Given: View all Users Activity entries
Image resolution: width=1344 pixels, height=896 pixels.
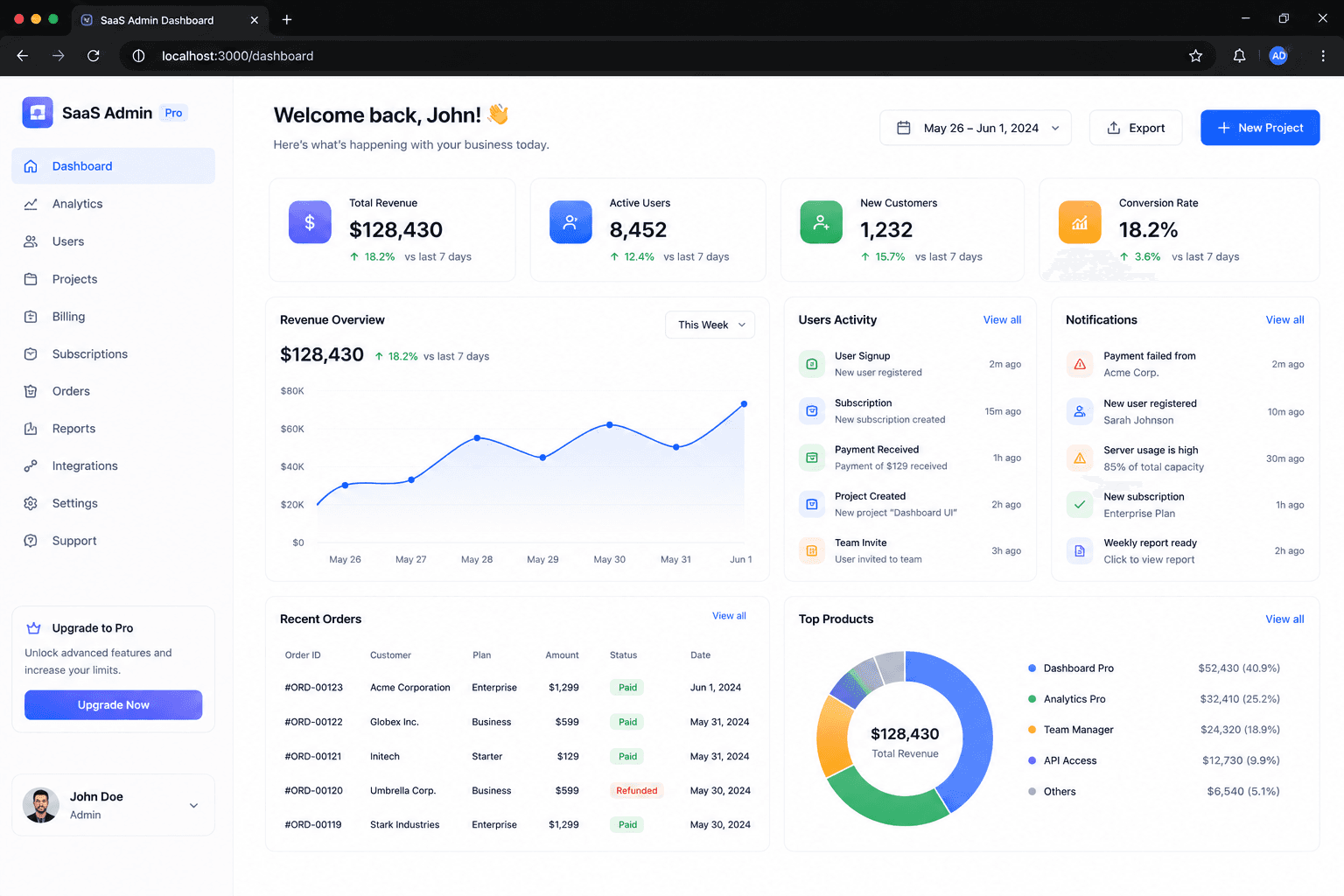Looking at the screenshot, I should [1002, 320].
